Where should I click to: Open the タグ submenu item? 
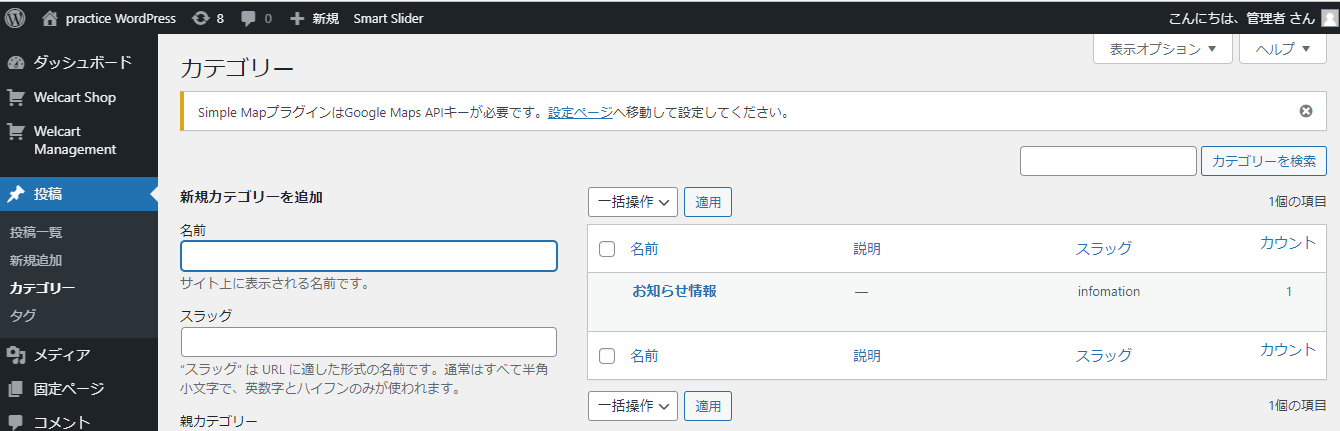coord(23,316)
